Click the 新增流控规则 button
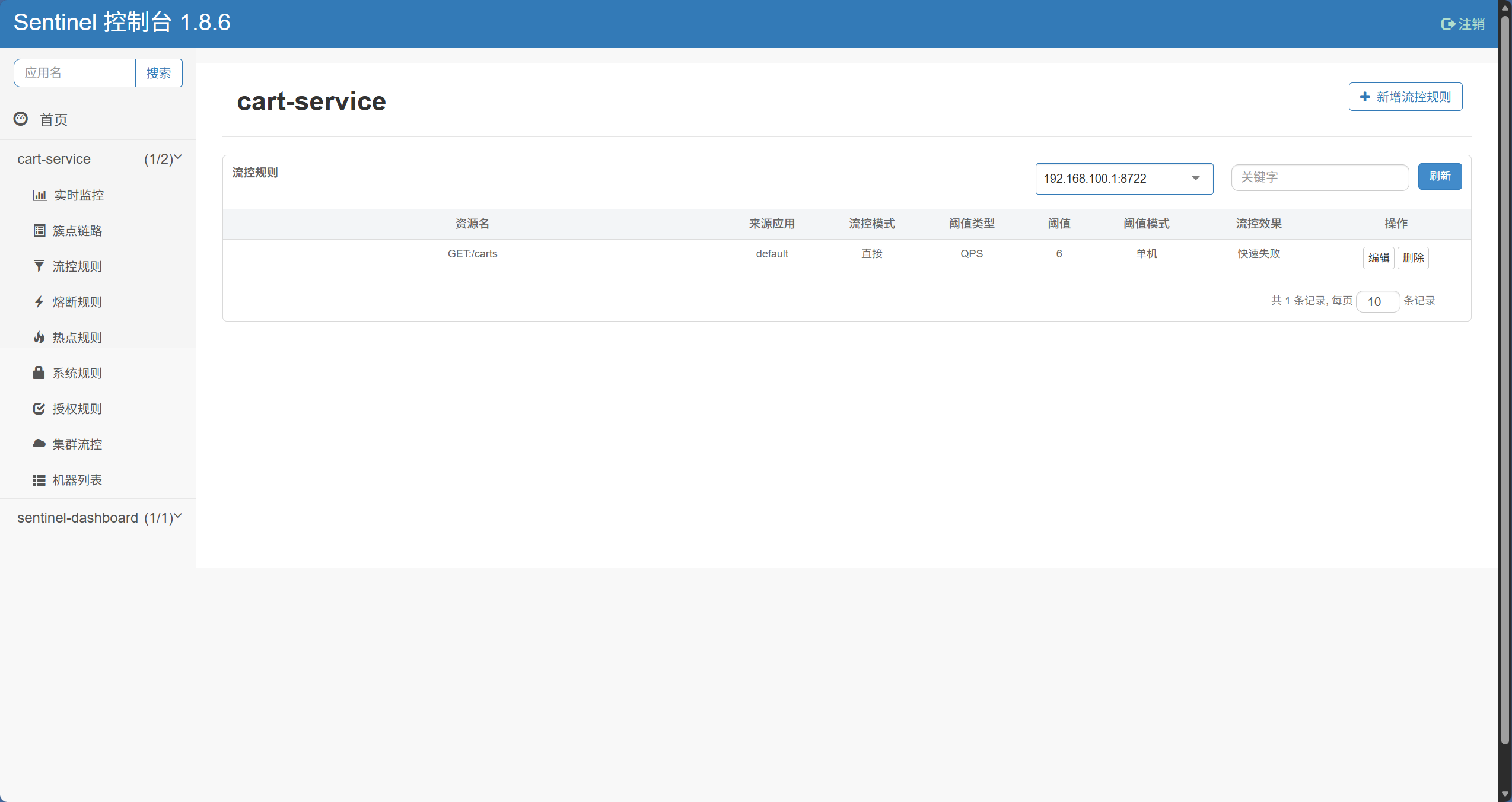The height and width of the screenshot is (802, 1512). [x=1405, y=97]
